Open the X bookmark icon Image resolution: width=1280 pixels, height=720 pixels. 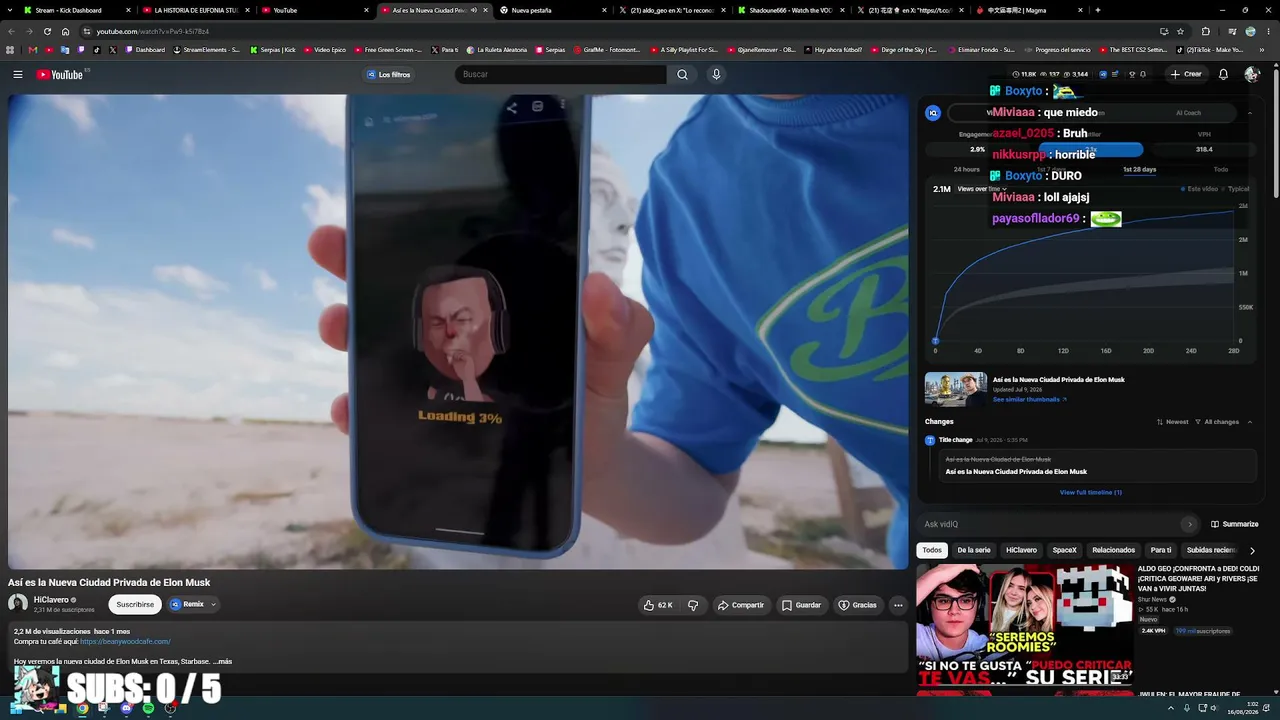click(x=113, y=50)
